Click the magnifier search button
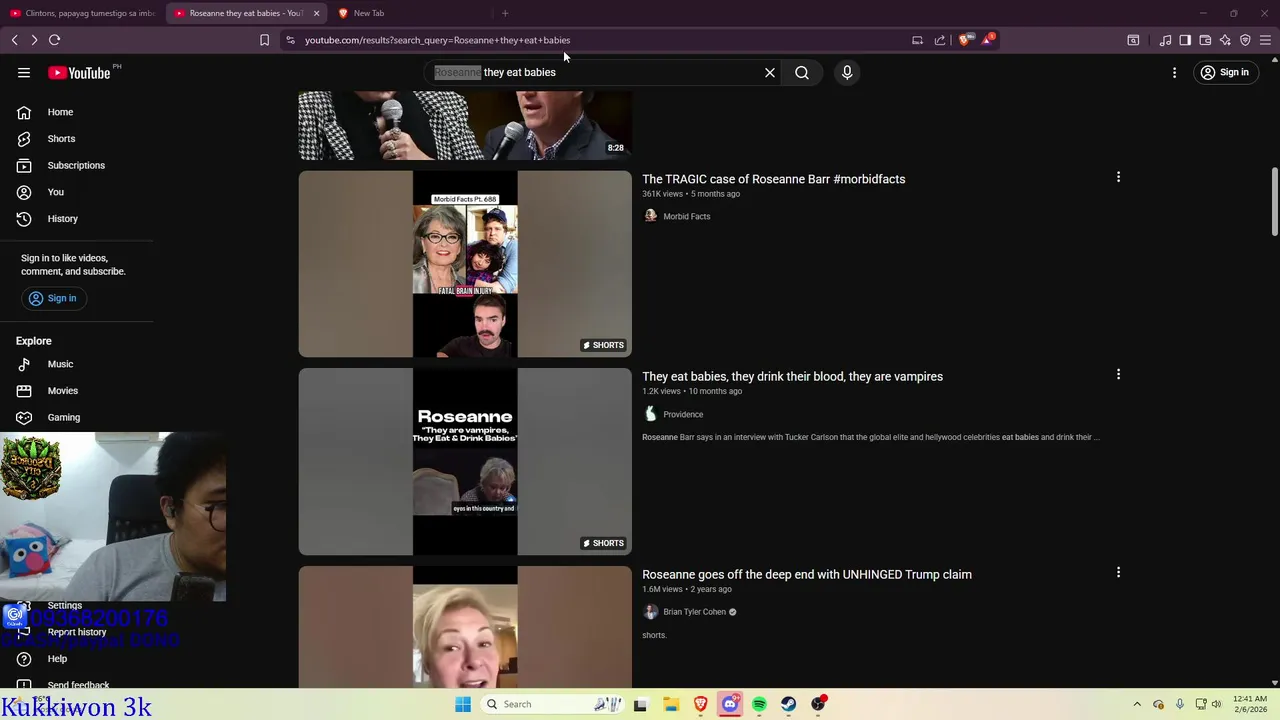This screenshot has width=1280, height=720. click(x=802, y=72)
